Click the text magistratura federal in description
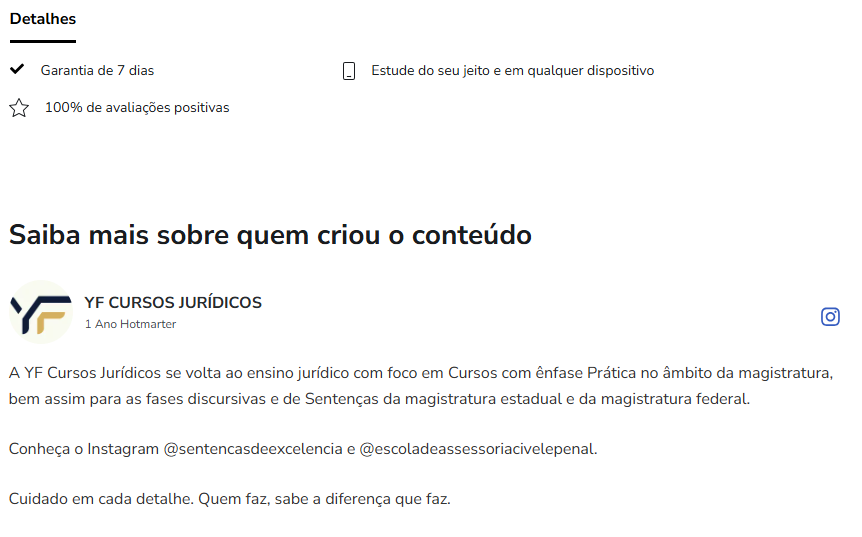This screenshot has height=537, width=862. [675, 399]
